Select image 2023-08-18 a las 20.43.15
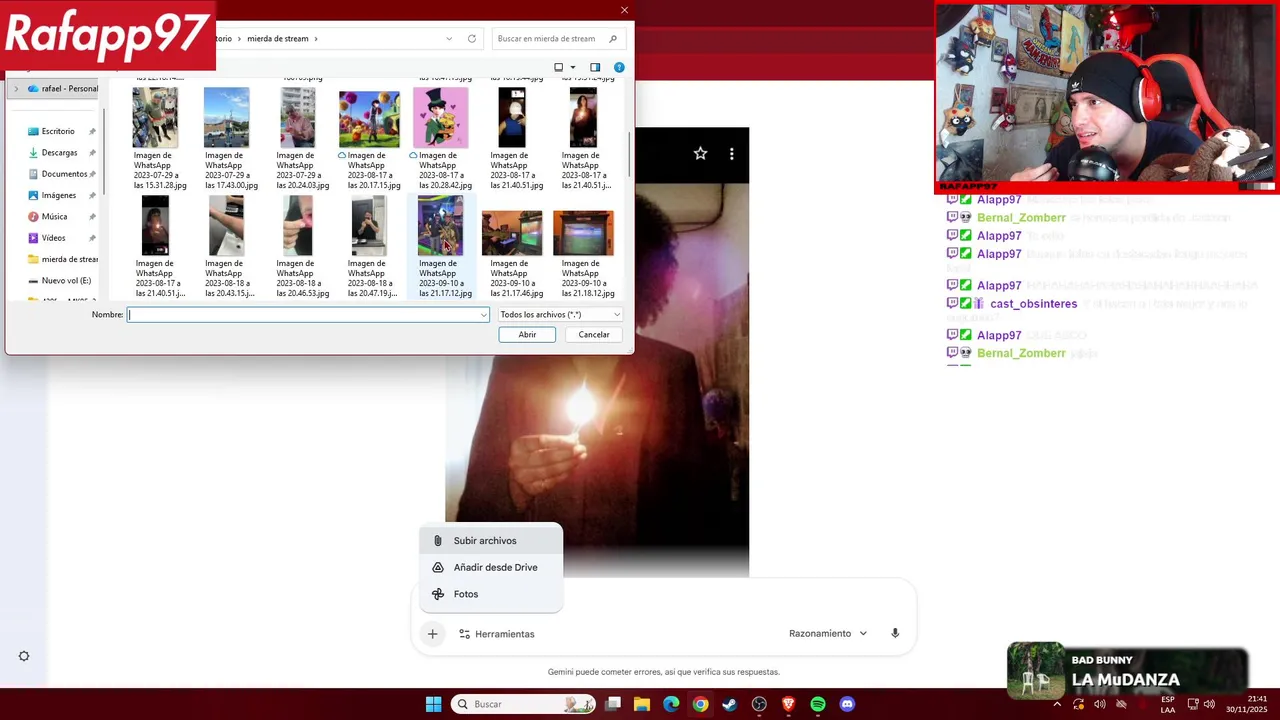 [x=226, y=246]
